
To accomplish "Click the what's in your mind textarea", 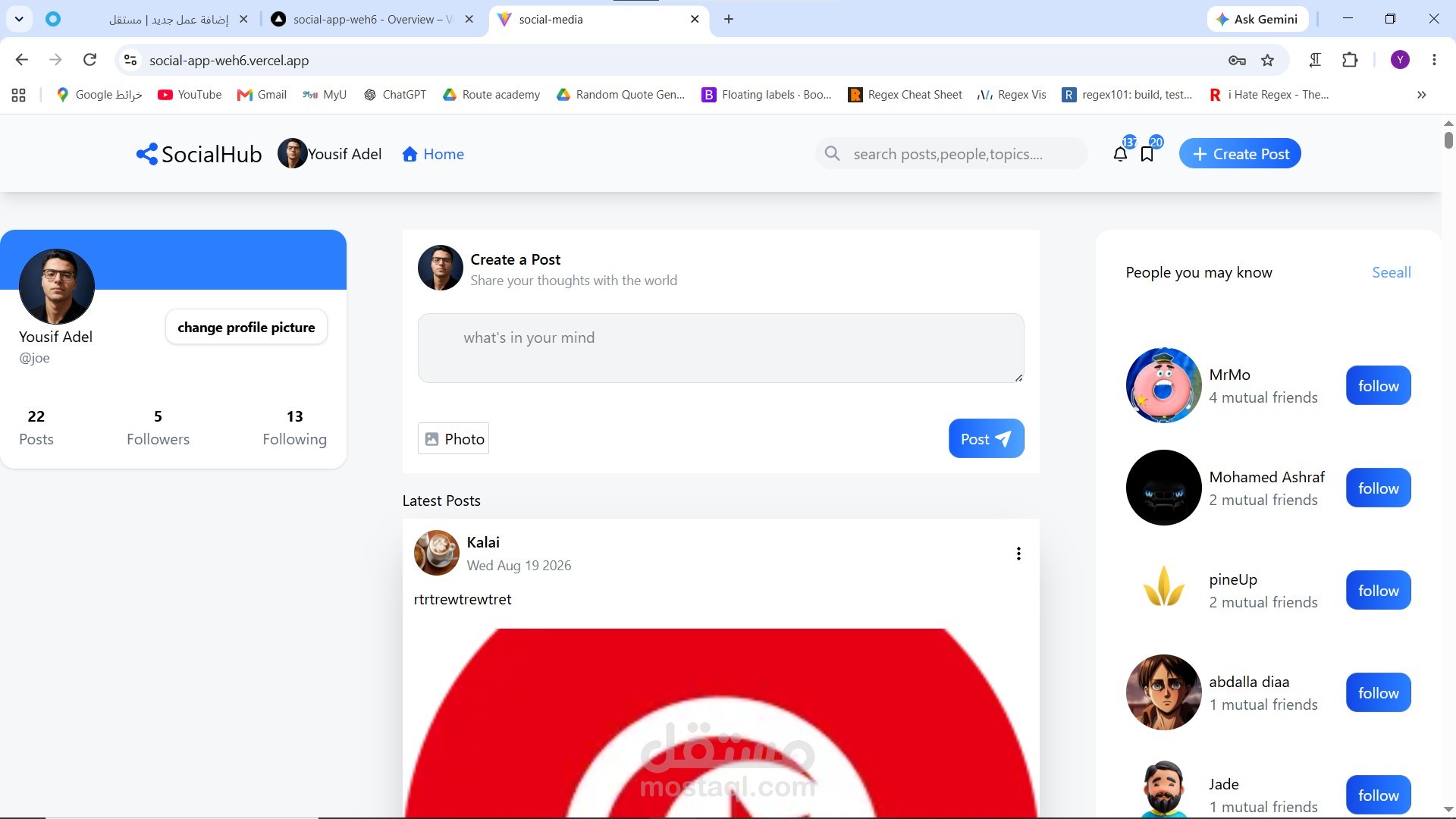I will [x=720, y=348].
